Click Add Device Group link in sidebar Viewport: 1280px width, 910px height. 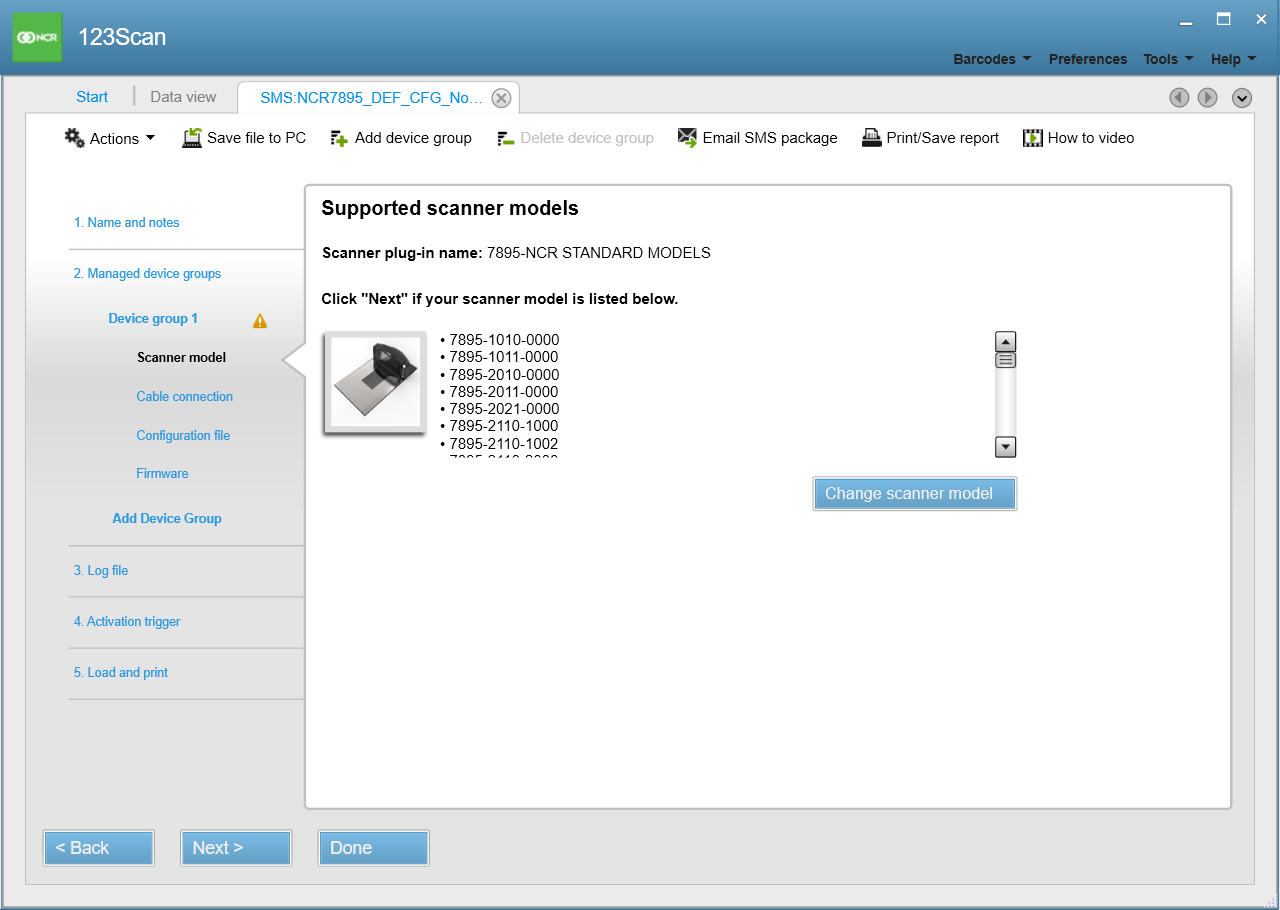click(x=167, y=519)
